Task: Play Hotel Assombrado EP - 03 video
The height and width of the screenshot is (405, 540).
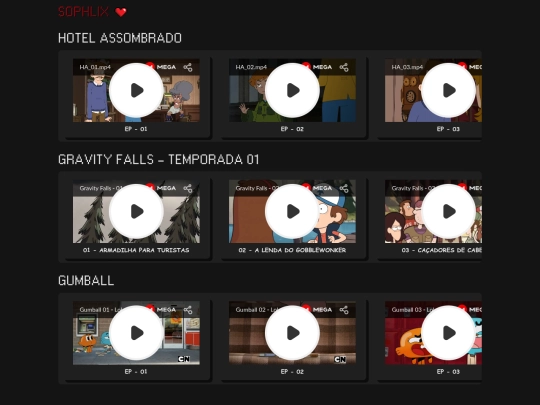Action: click(x=448, y=90)
